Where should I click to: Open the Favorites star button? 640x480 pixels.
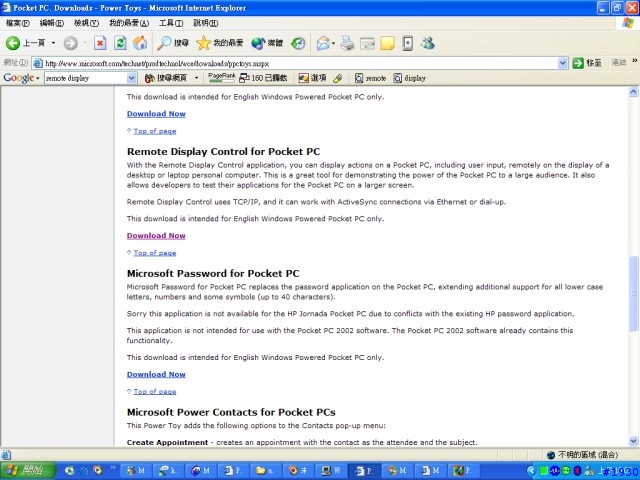point(219,43)
